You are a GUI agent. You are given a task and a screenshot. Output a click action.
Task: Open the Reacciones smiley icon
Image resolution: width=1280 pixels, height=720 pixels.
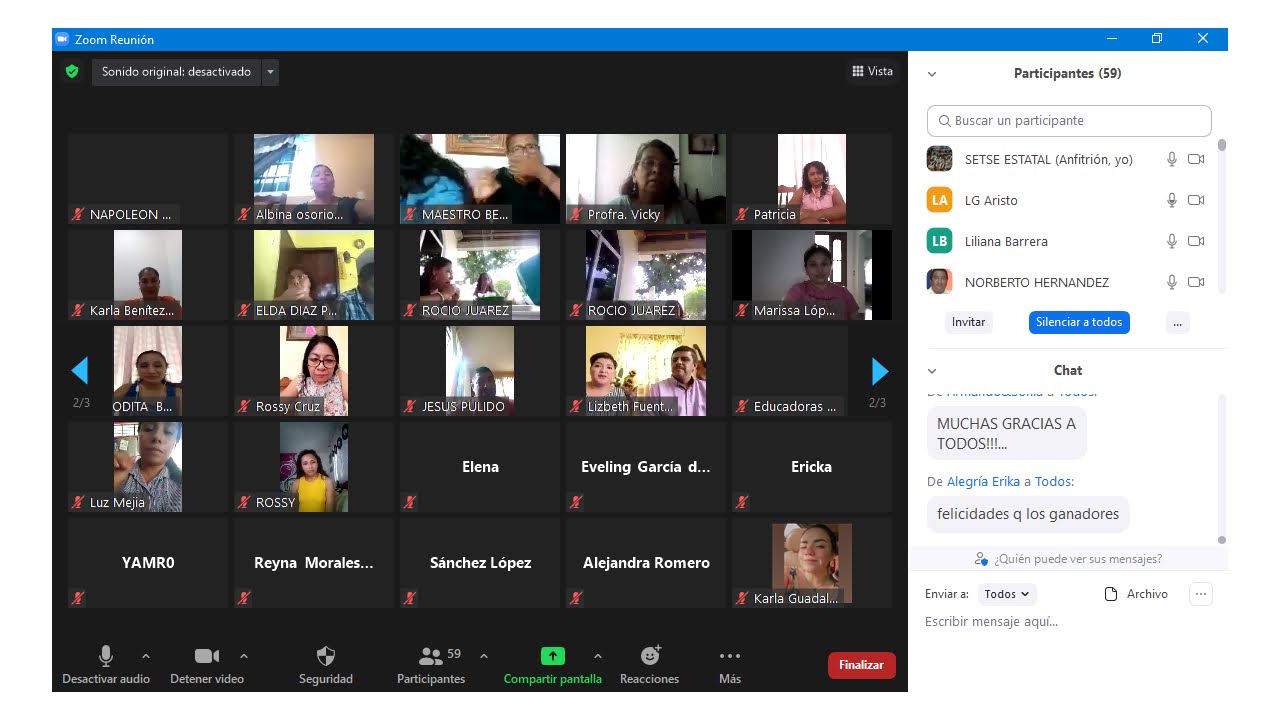pyautogui.click(x=650, y=656)
